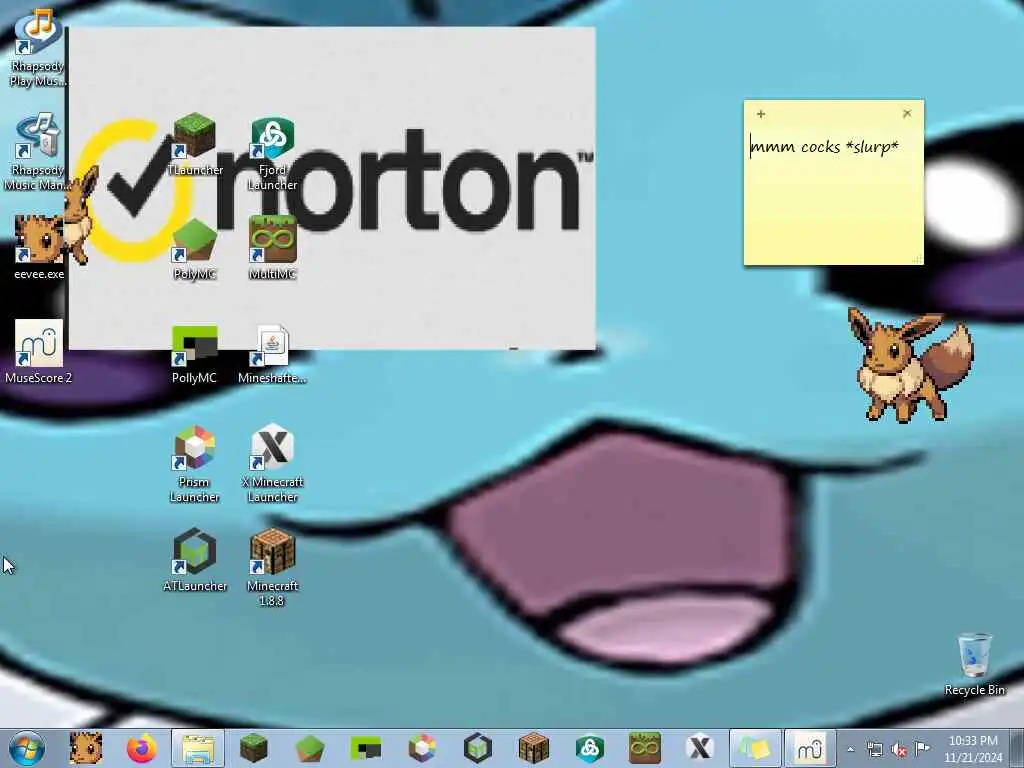Click the Fjord Launcher taskbar icon

click(x=590, y=748)
